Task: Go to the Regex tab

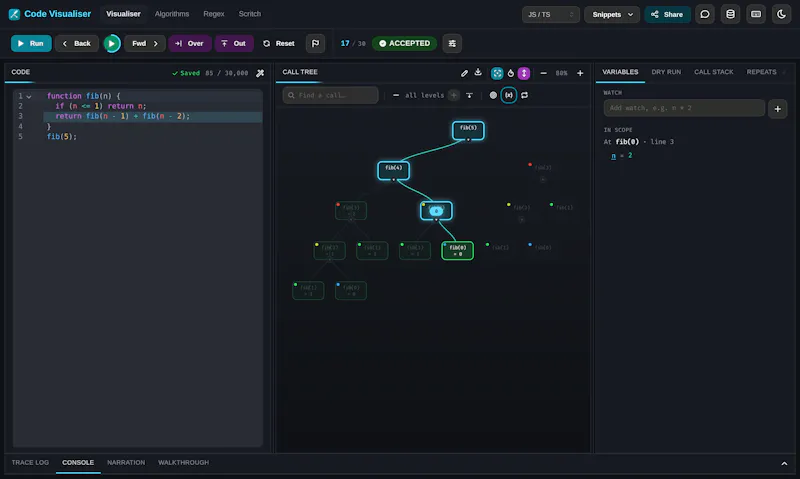Action: click(x=214, y=14)
